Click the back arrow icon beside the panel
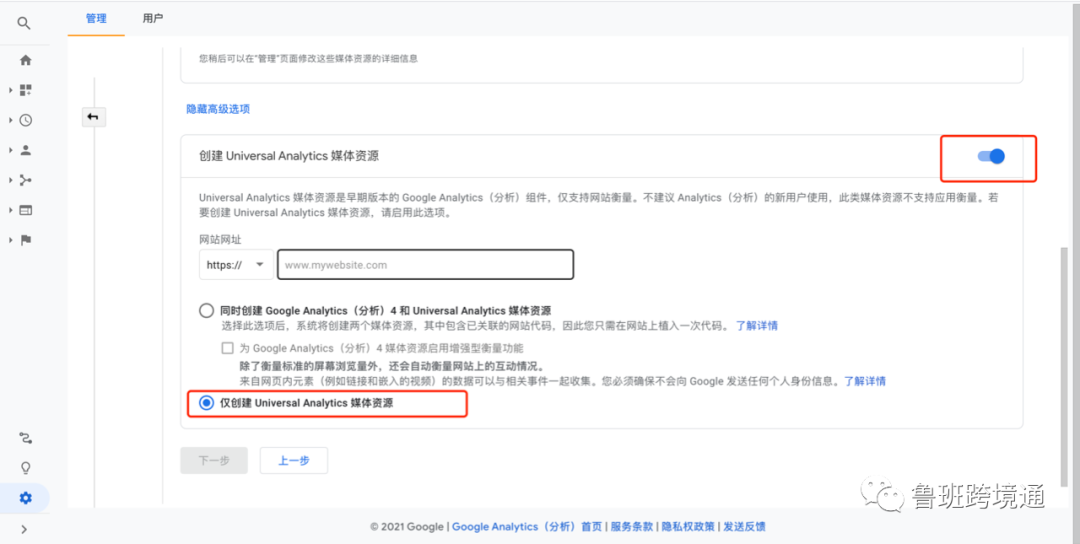This screenshot has height=544, width=1080. click(94, 117)
